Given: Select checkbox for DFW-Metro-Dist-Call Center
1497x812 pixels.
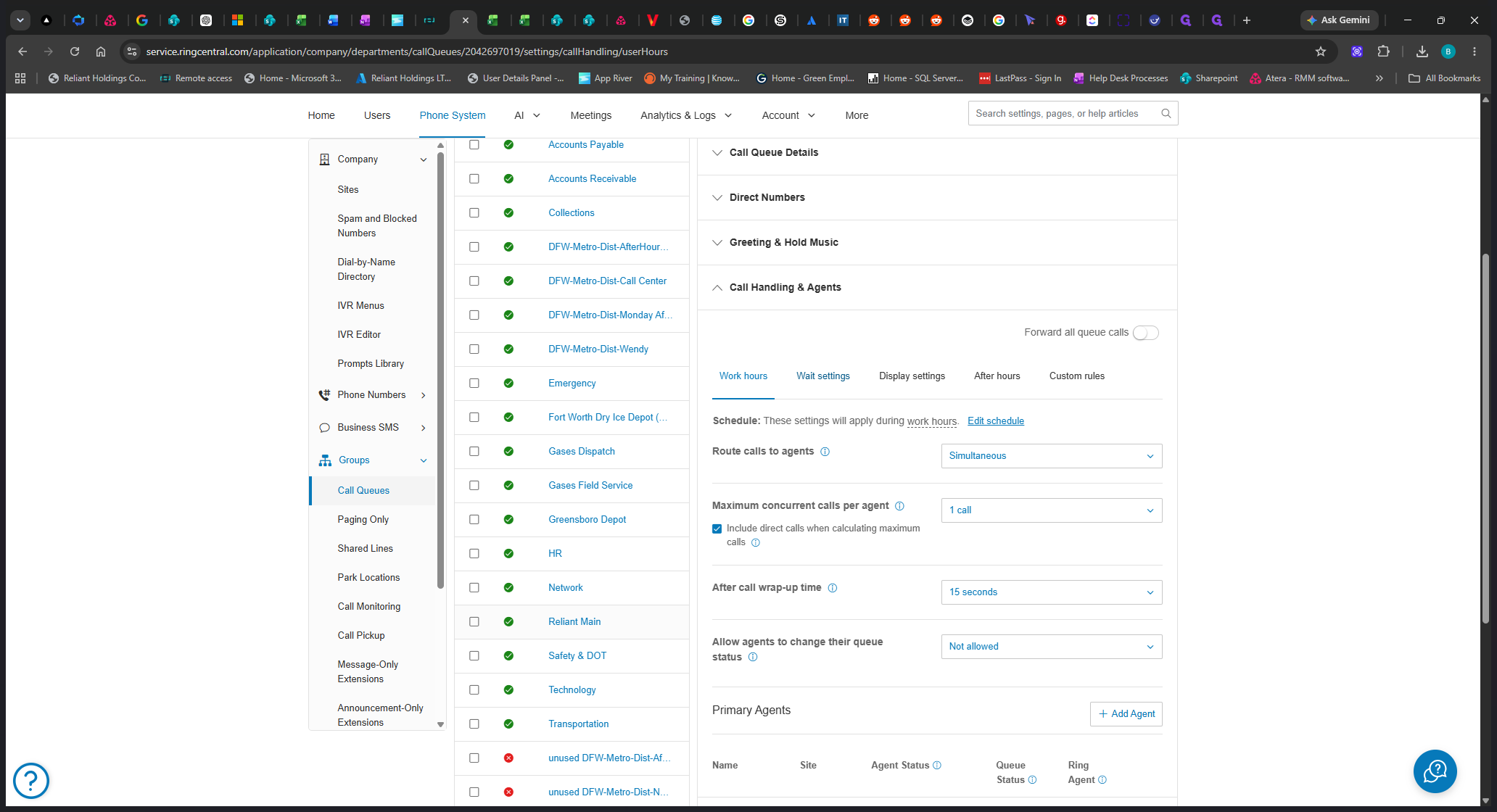Looking at the screenshot, I should pos(474,281).
